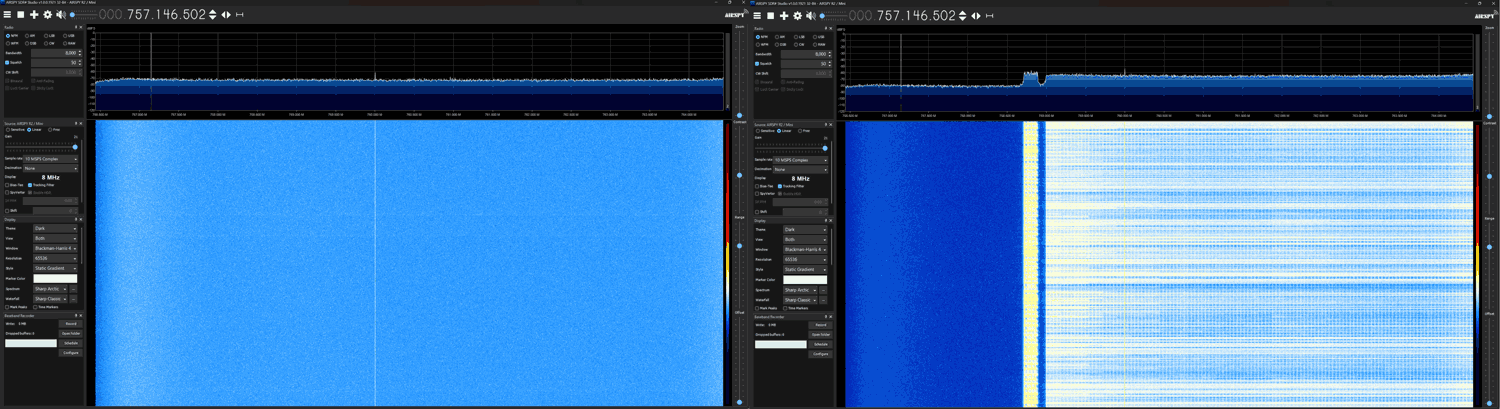This screenshot has height=409, width=1500.
Task: Click the frequency display in right window
Action: pos(902,15)
